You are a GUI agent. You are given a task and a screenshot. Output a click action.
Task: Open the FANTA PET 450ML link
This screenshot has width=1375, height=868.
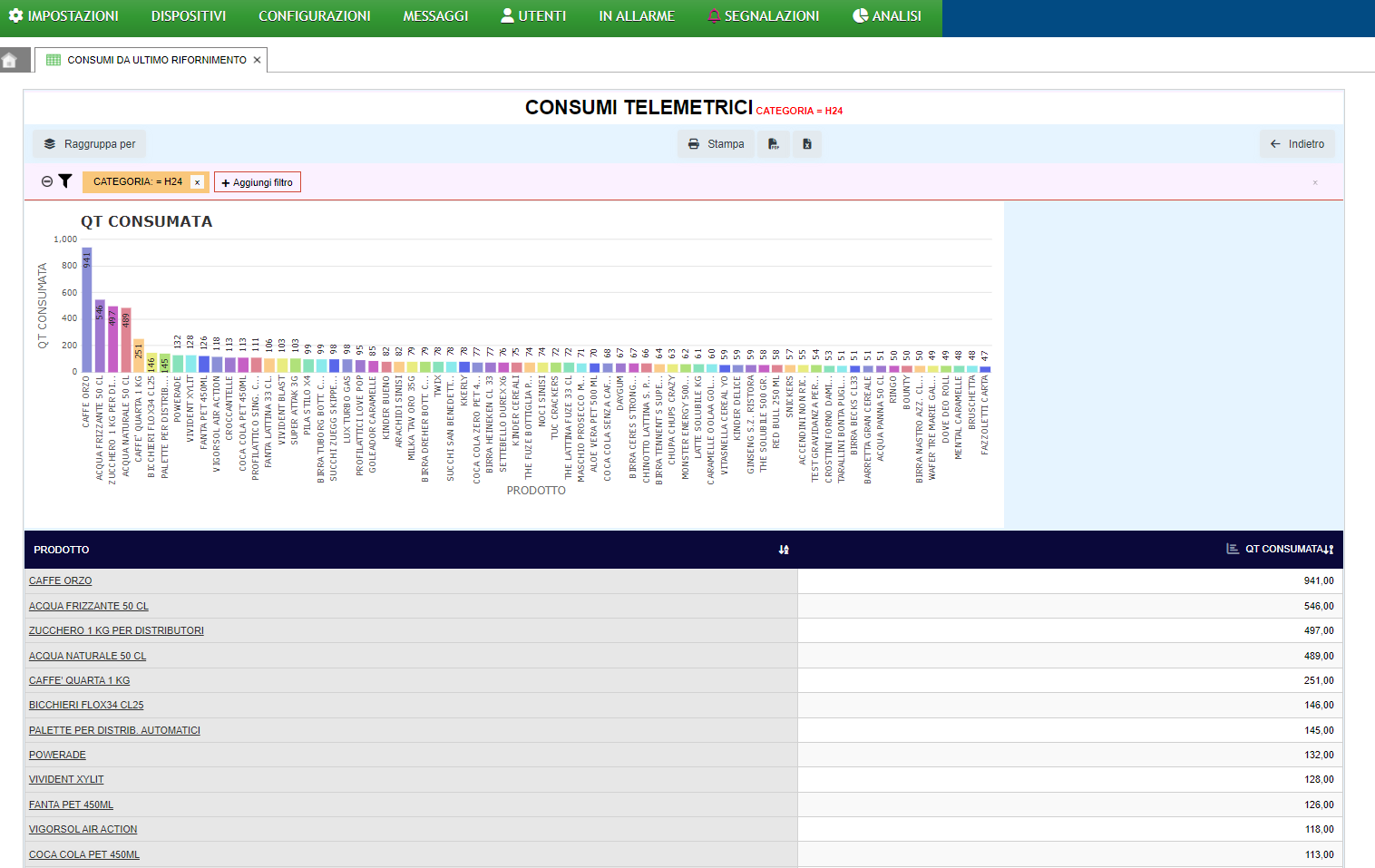pos(71,805)
